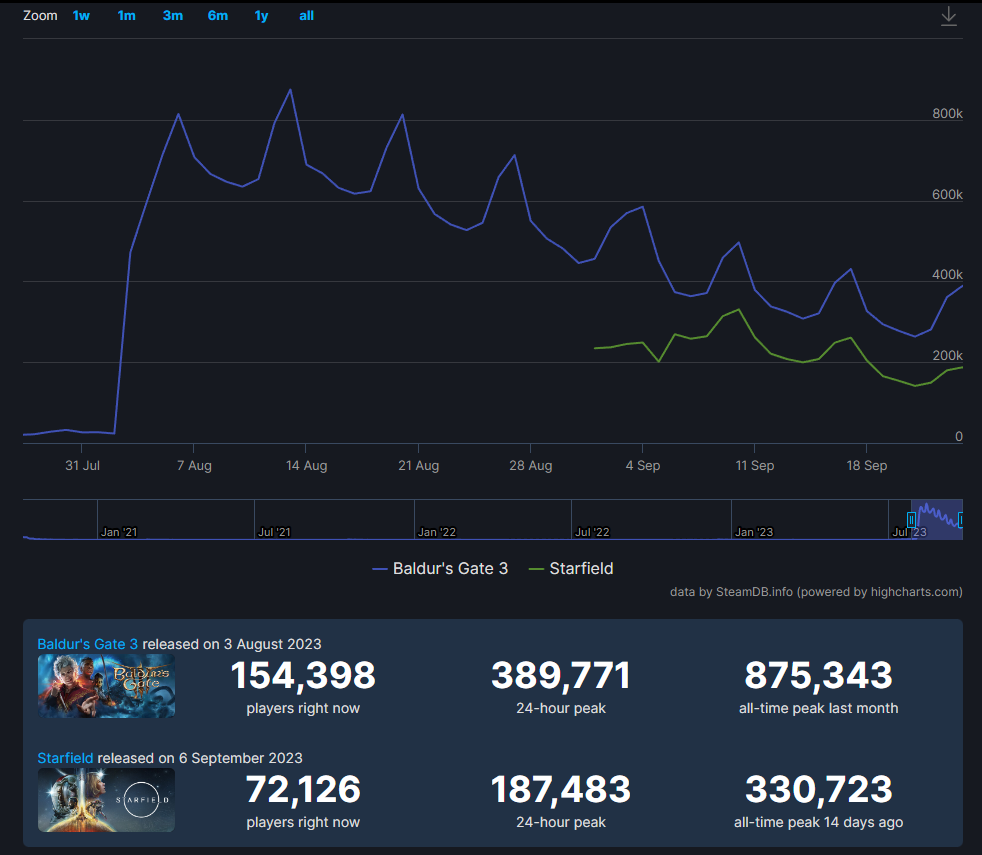Viewport: 982px width, 855px height.
Task: Click the 31 Jul x-axis label
Action: point(83,465)
